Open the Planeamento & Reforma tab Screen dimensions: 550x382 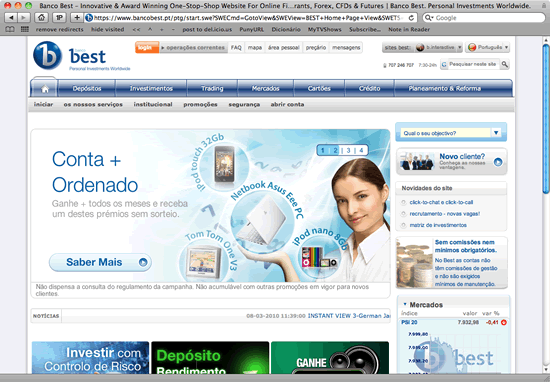pos(444,88)
